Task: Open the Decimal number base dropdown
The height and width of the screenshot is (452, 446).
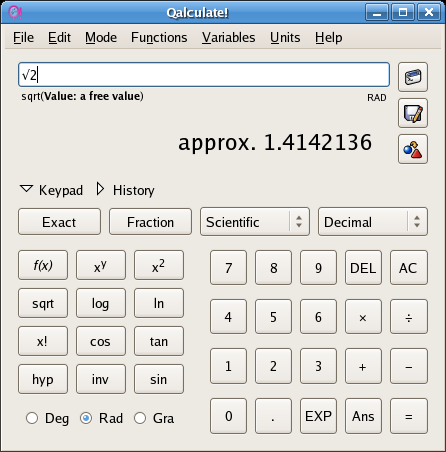Action: [x=373, y=222]
